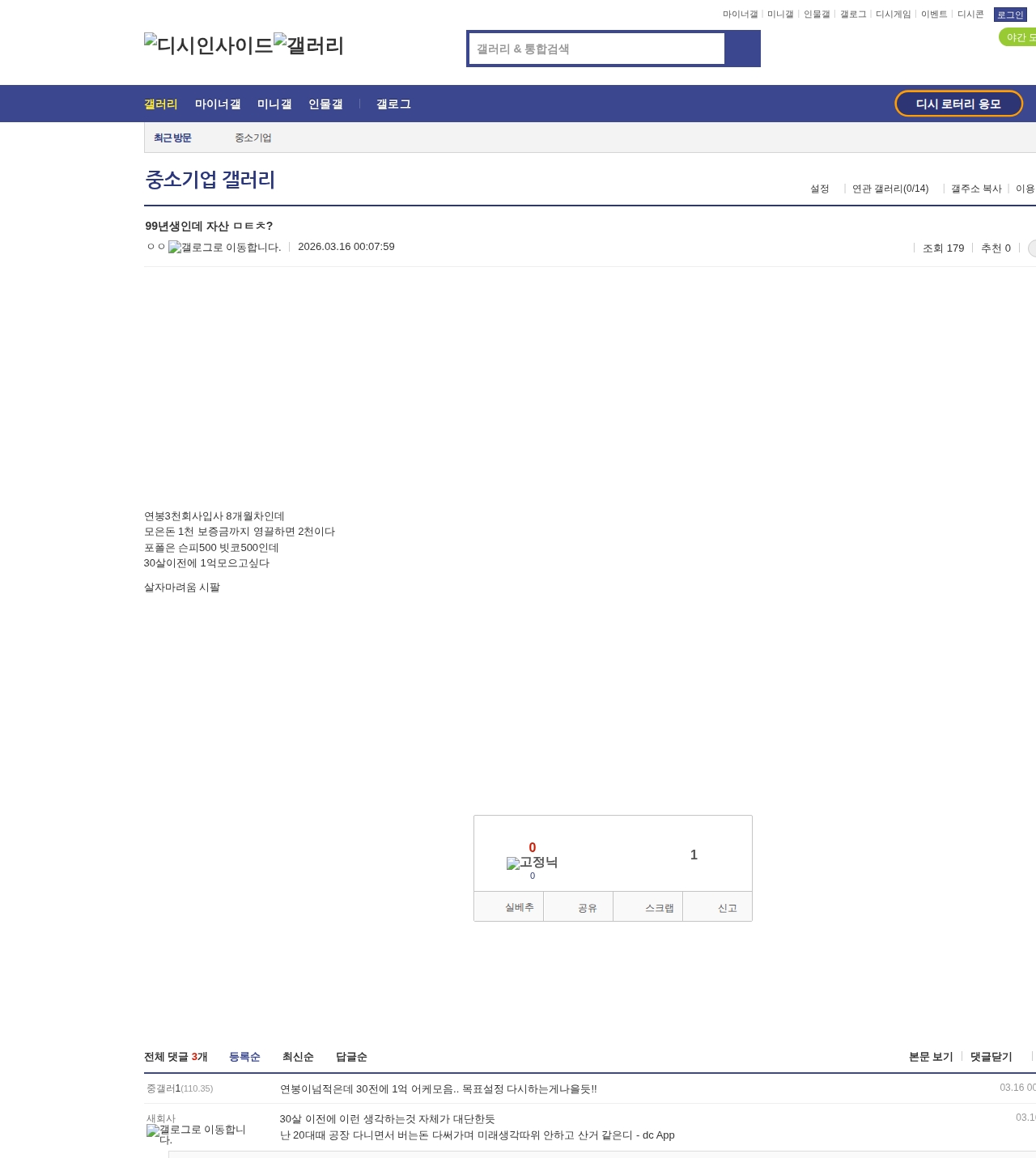Click the search button beside the search box
Screen dimensions: 1036x1158
pos(742,49)
